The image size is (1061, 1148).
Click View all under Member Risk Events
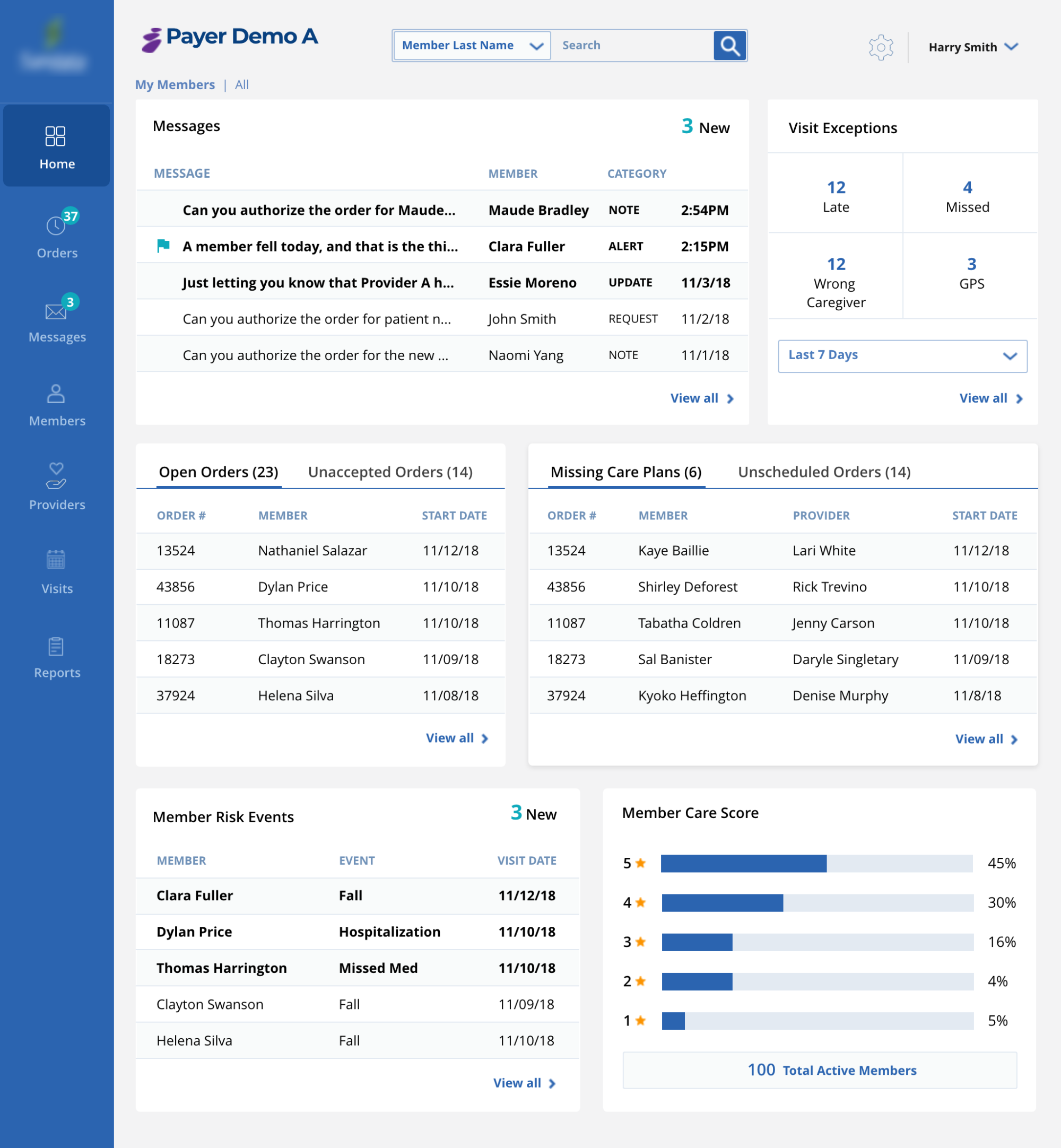[x=525, y=1083]
